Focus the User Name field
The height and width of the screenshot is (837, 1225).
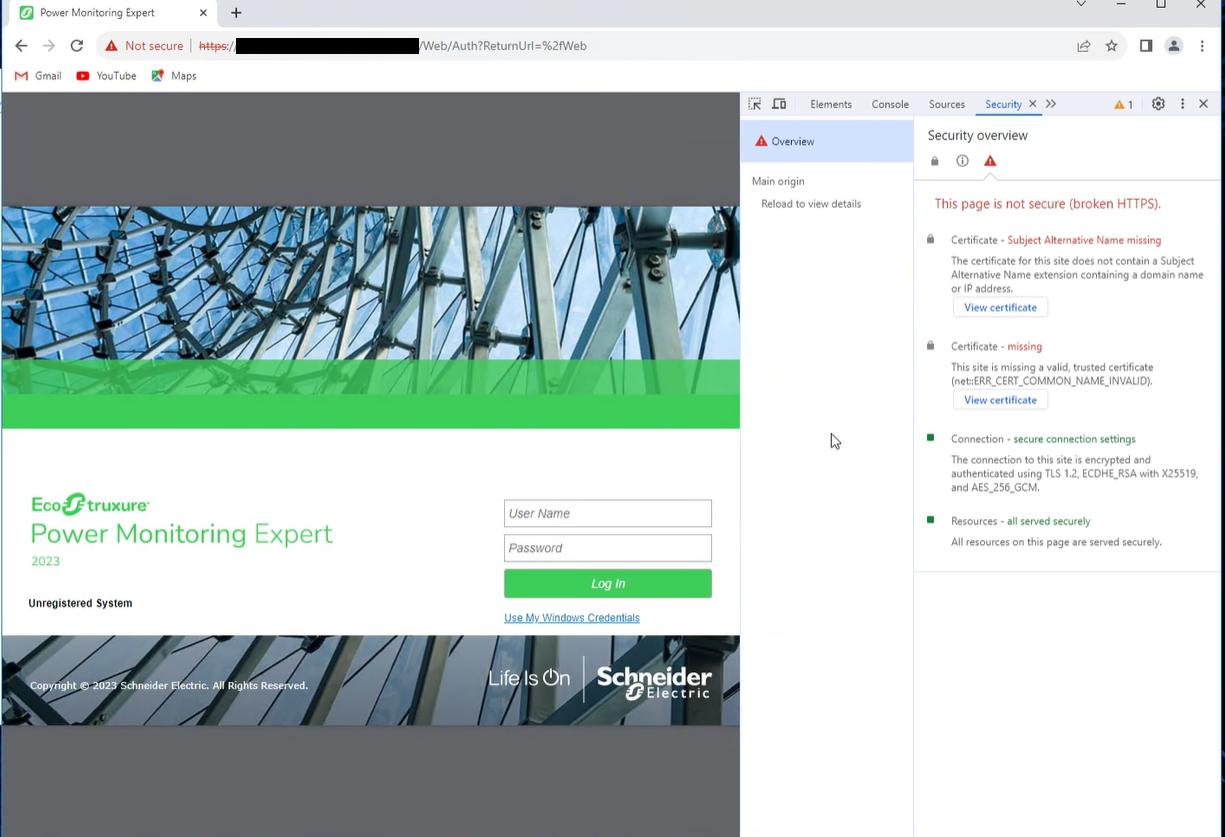[x=608, y=513]
